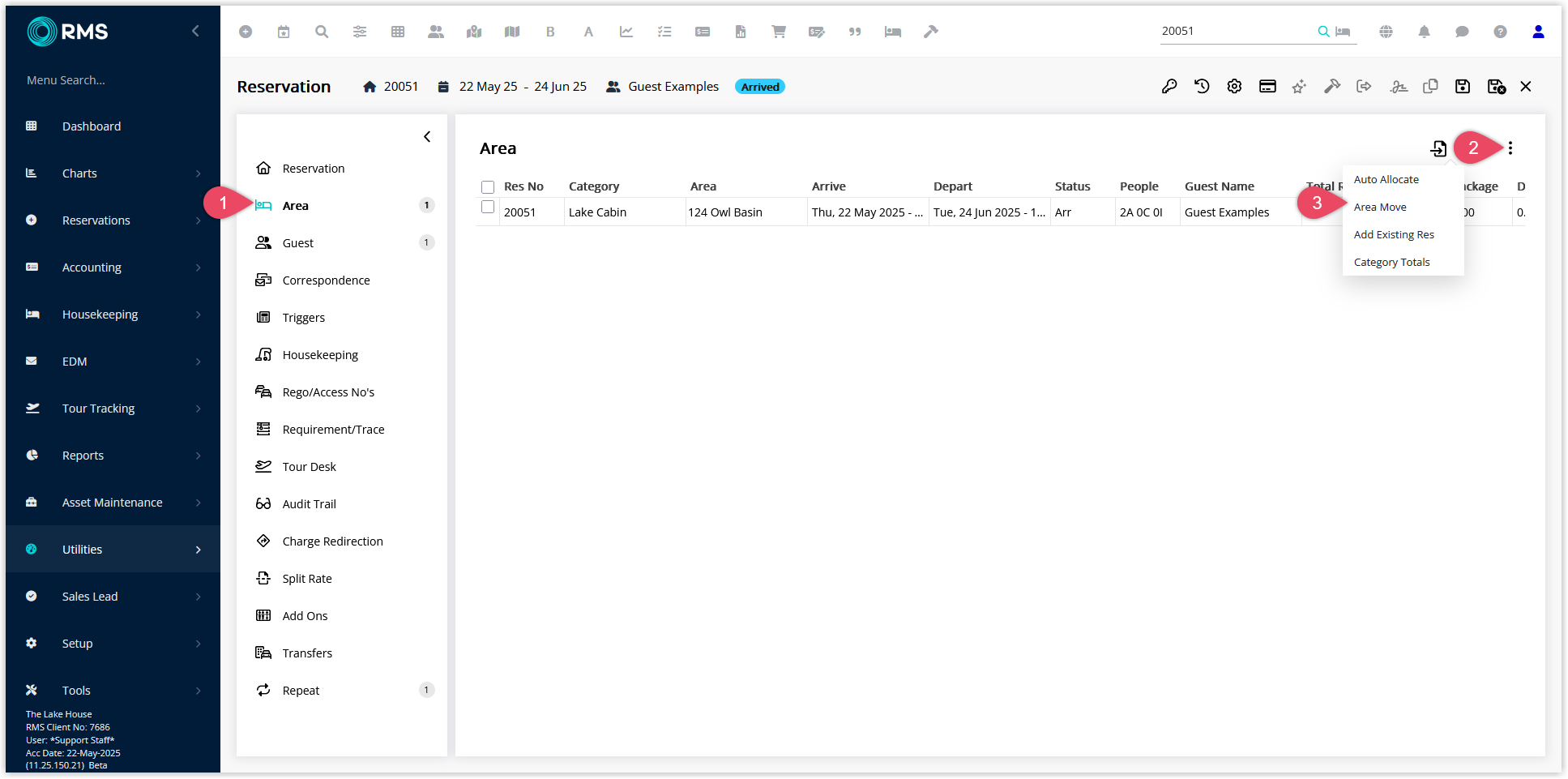Open the Rego/Access No's tab
This screenshot has height=779, width=1568.
(x=342, y=392)
